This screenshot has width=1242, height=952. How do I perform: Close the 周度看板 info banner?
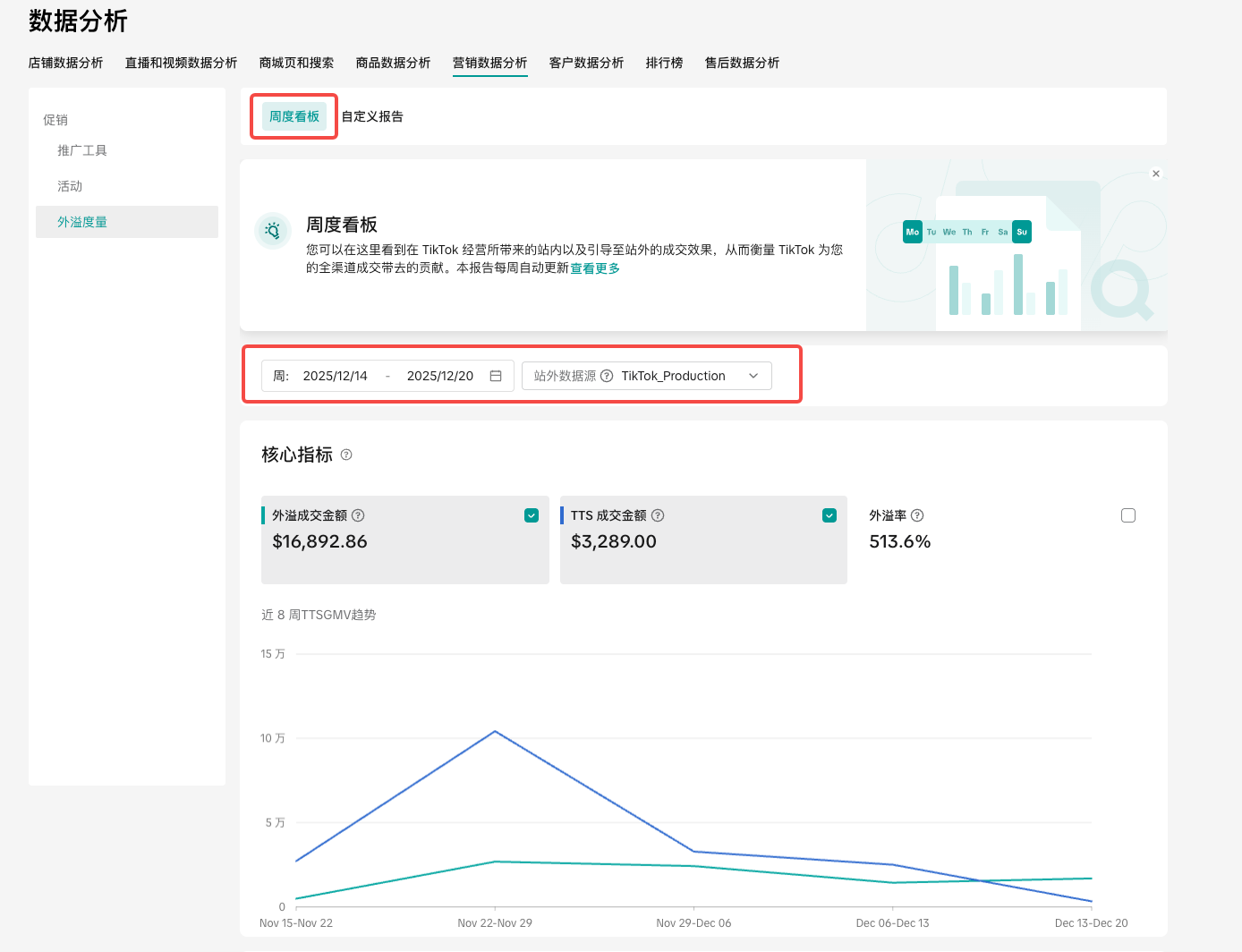tap(1156, 174)
